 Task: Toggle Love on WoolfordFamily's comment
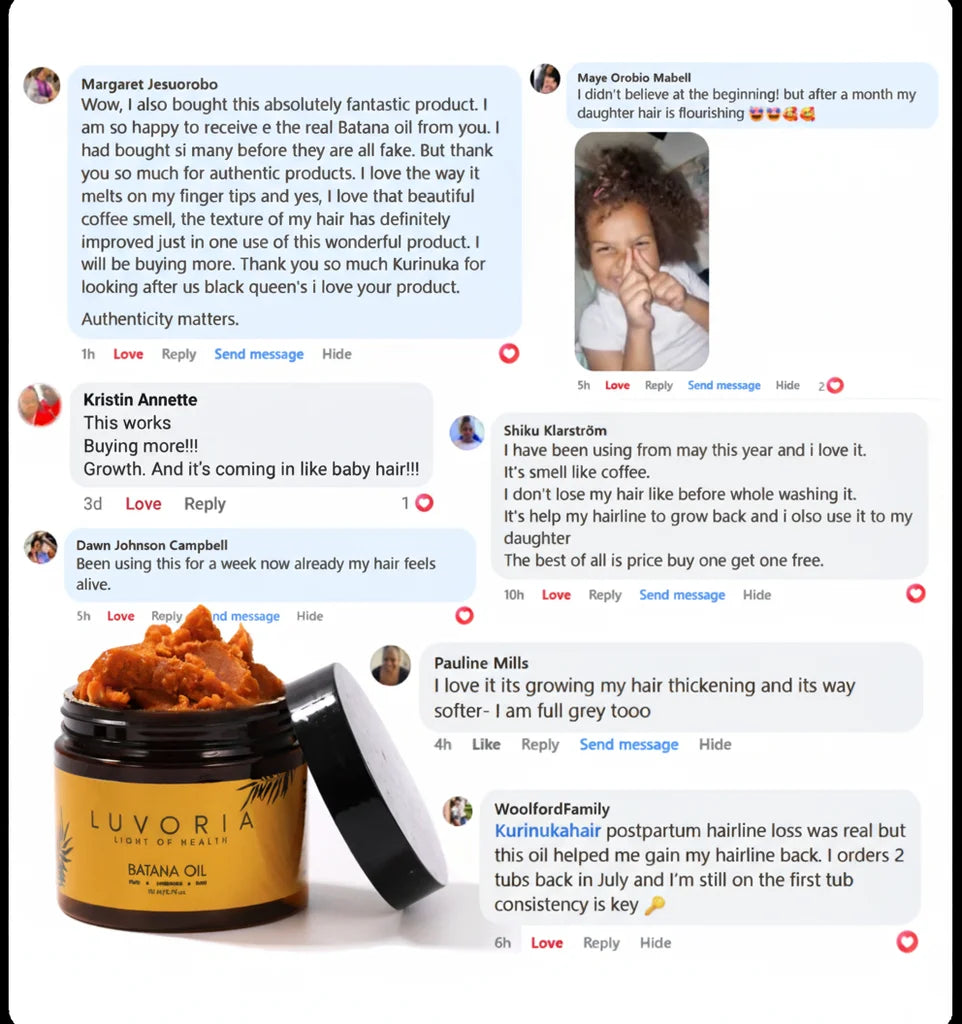coord(547,943)
